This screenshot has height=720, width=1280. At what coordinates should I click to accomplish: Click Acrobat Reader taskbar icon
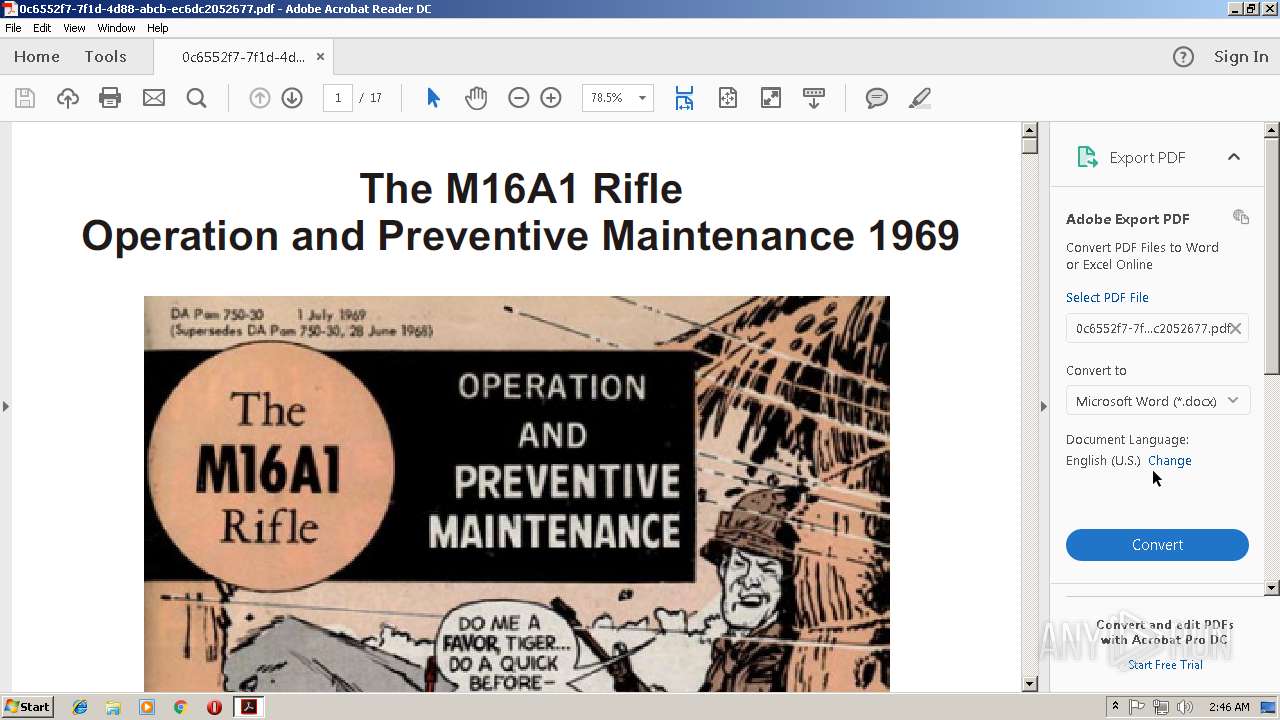tap(249, 707)
